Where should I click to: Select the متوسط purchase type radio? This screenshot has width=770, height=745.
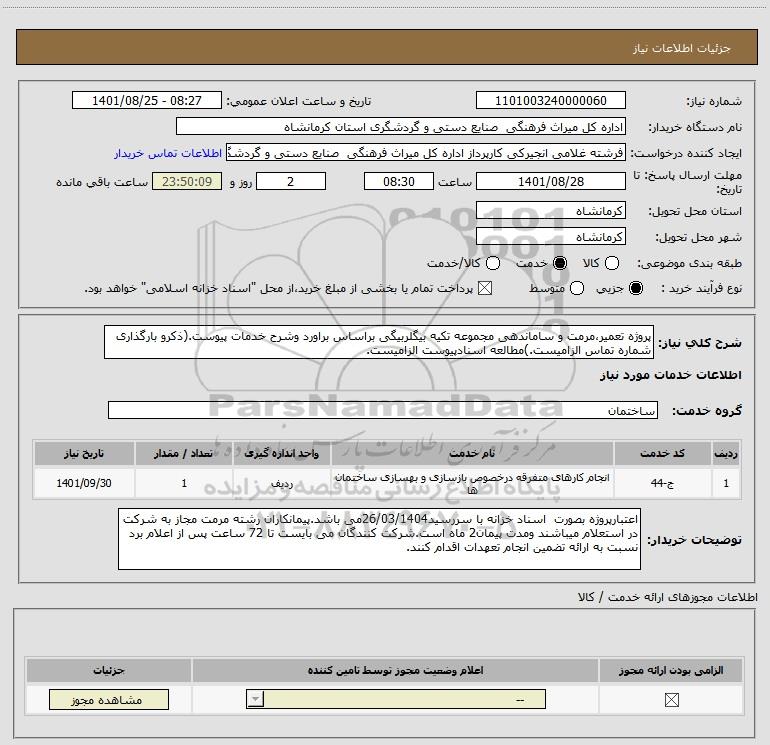coord(577,288)
